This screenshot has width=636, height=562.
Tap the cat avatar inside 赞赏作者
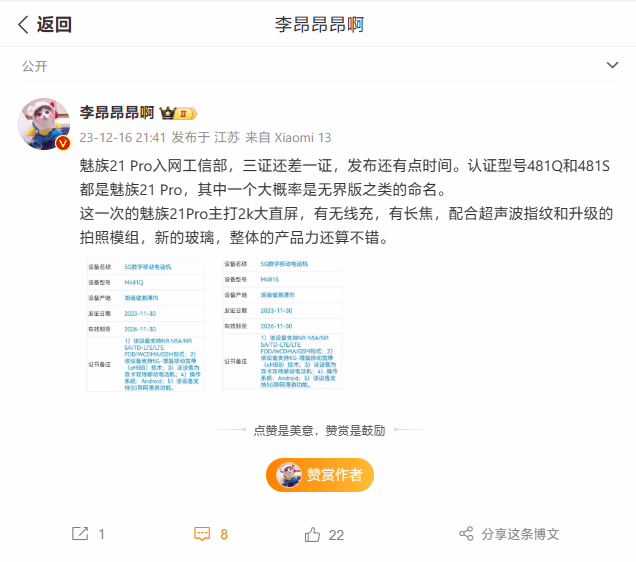[288, 475]
